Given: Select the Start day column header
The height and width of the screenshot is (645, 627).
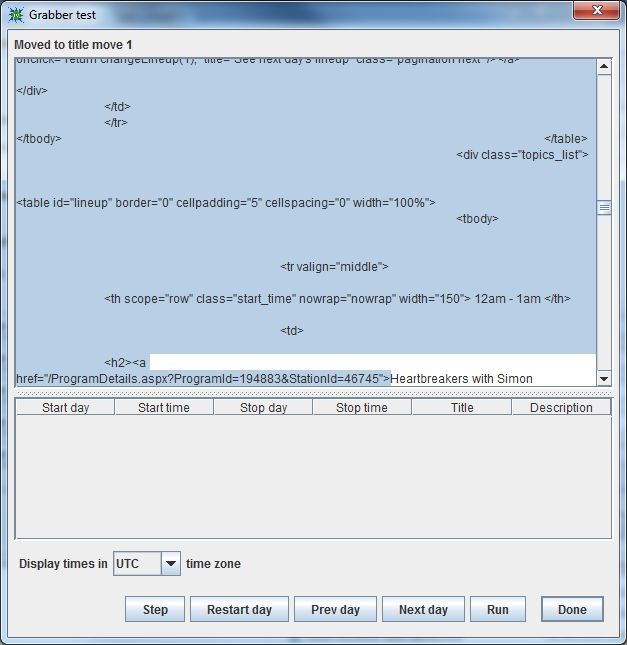Looking at the screenshot, I should (65, 408).
